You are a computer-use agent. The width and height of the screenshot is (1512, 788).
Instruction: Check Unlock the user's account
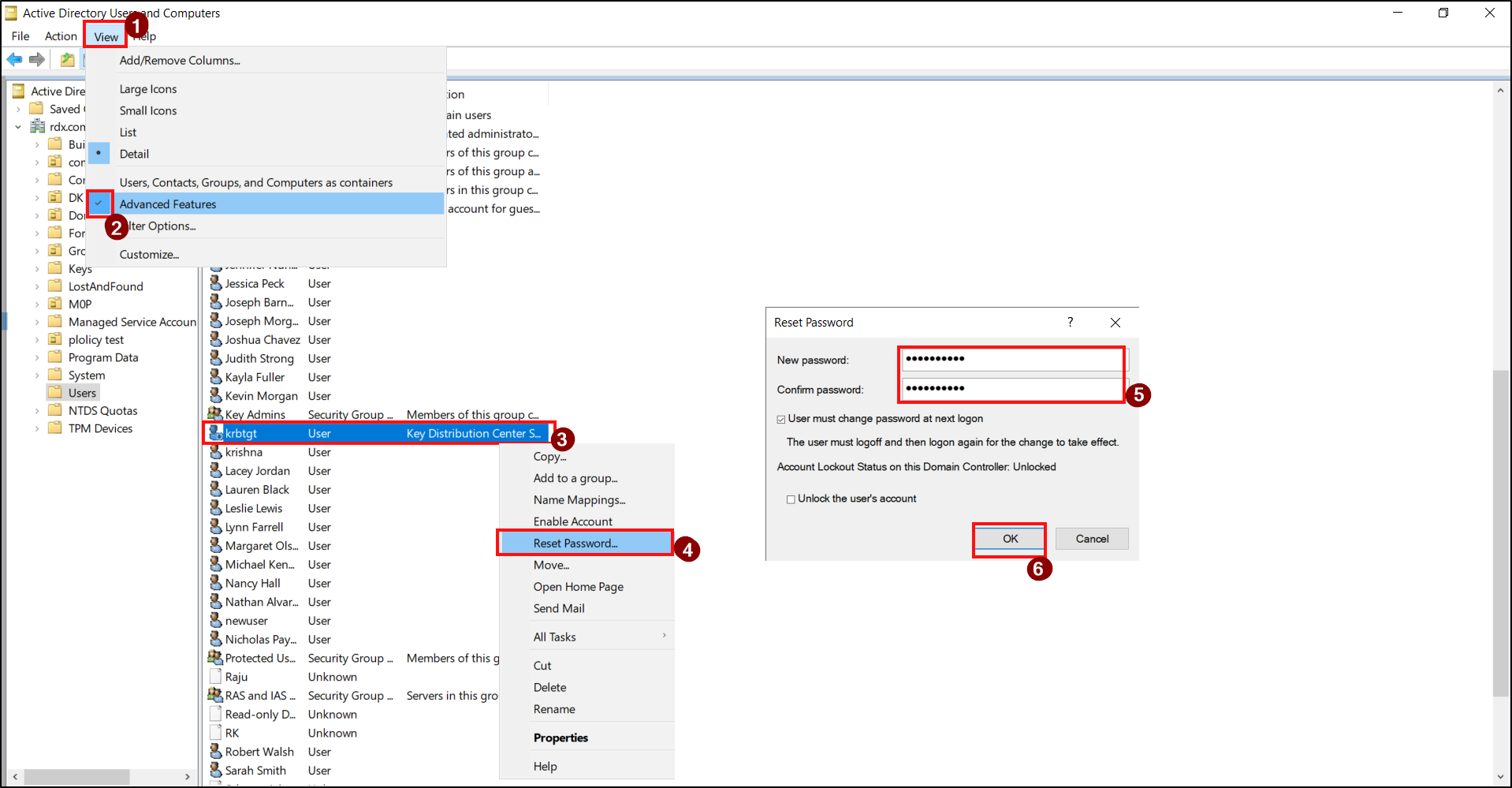click(791, 498)
